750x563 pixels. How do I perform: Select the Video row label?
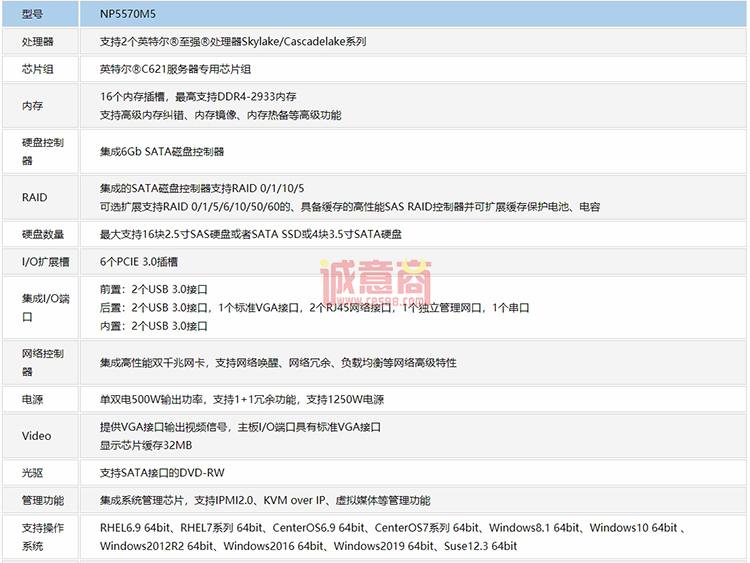(x=36, y=436)
